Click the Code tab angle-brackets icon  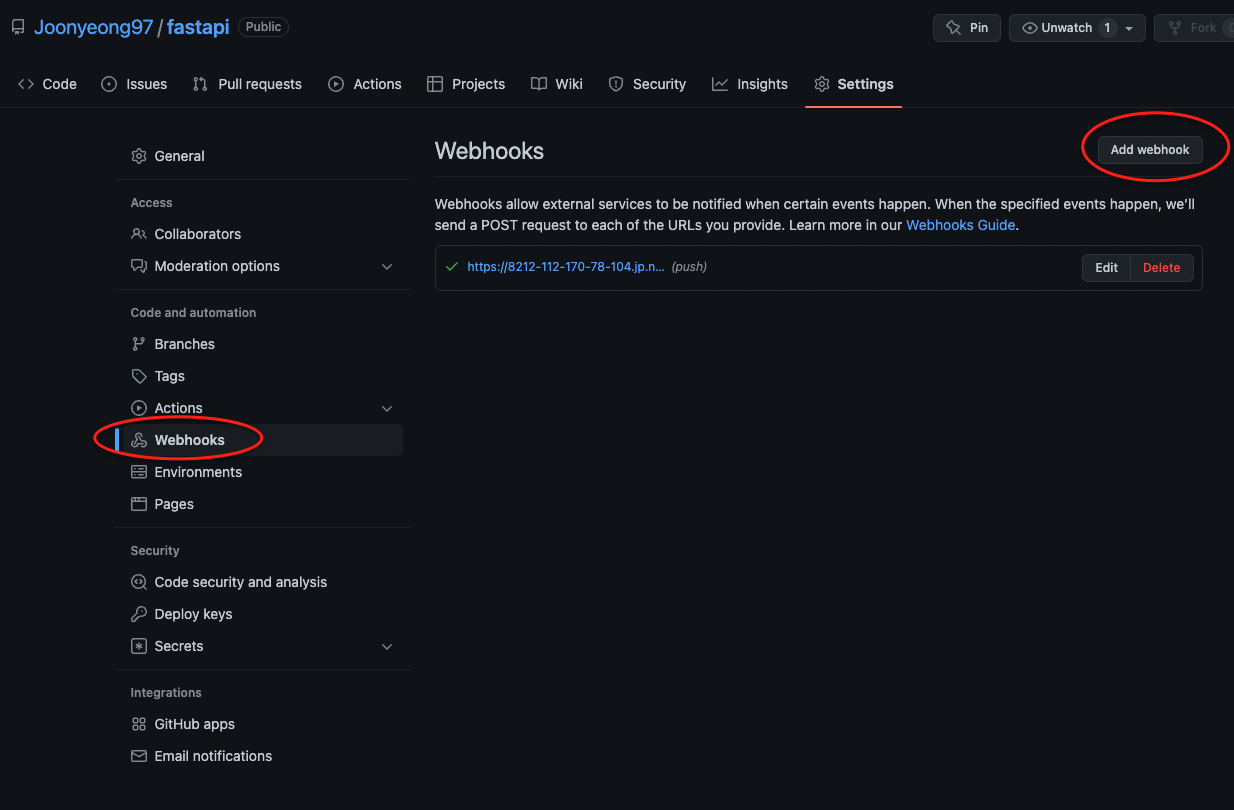26,84
